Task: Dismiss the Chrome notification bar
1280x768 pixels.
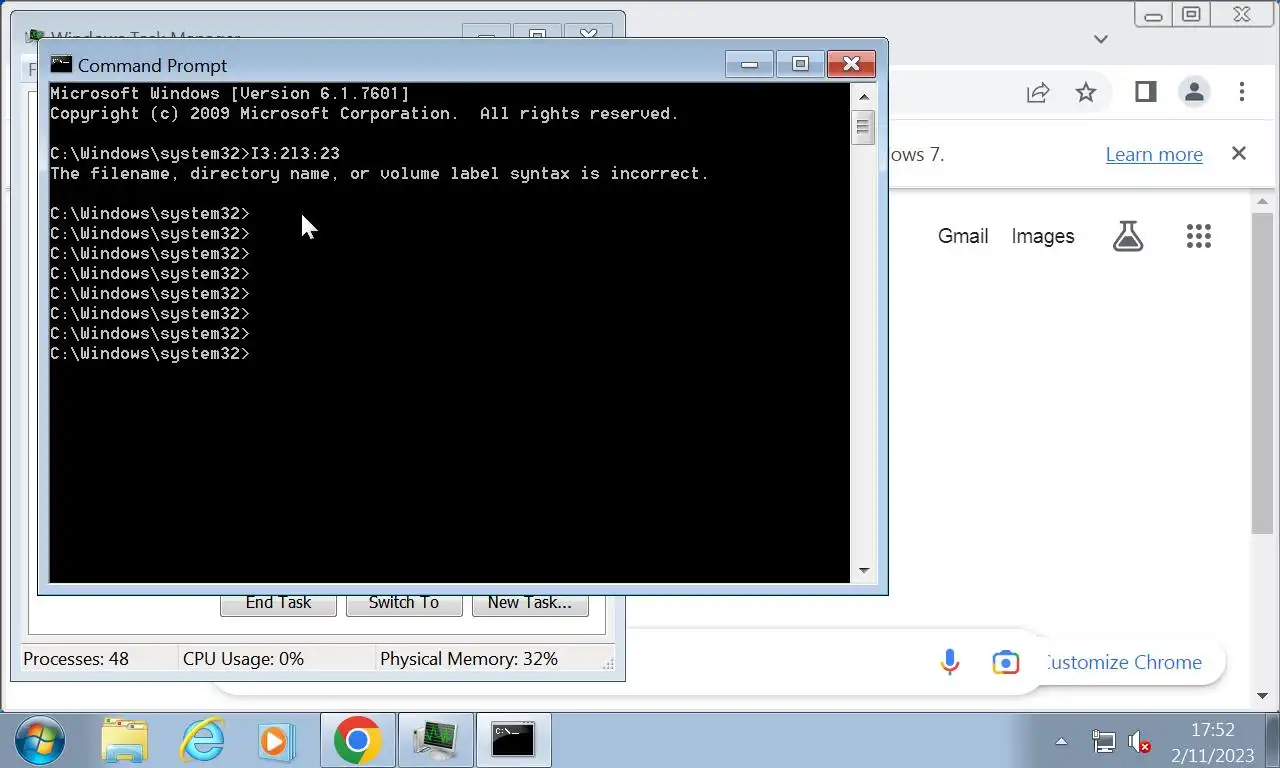Action: (1239, 154)
